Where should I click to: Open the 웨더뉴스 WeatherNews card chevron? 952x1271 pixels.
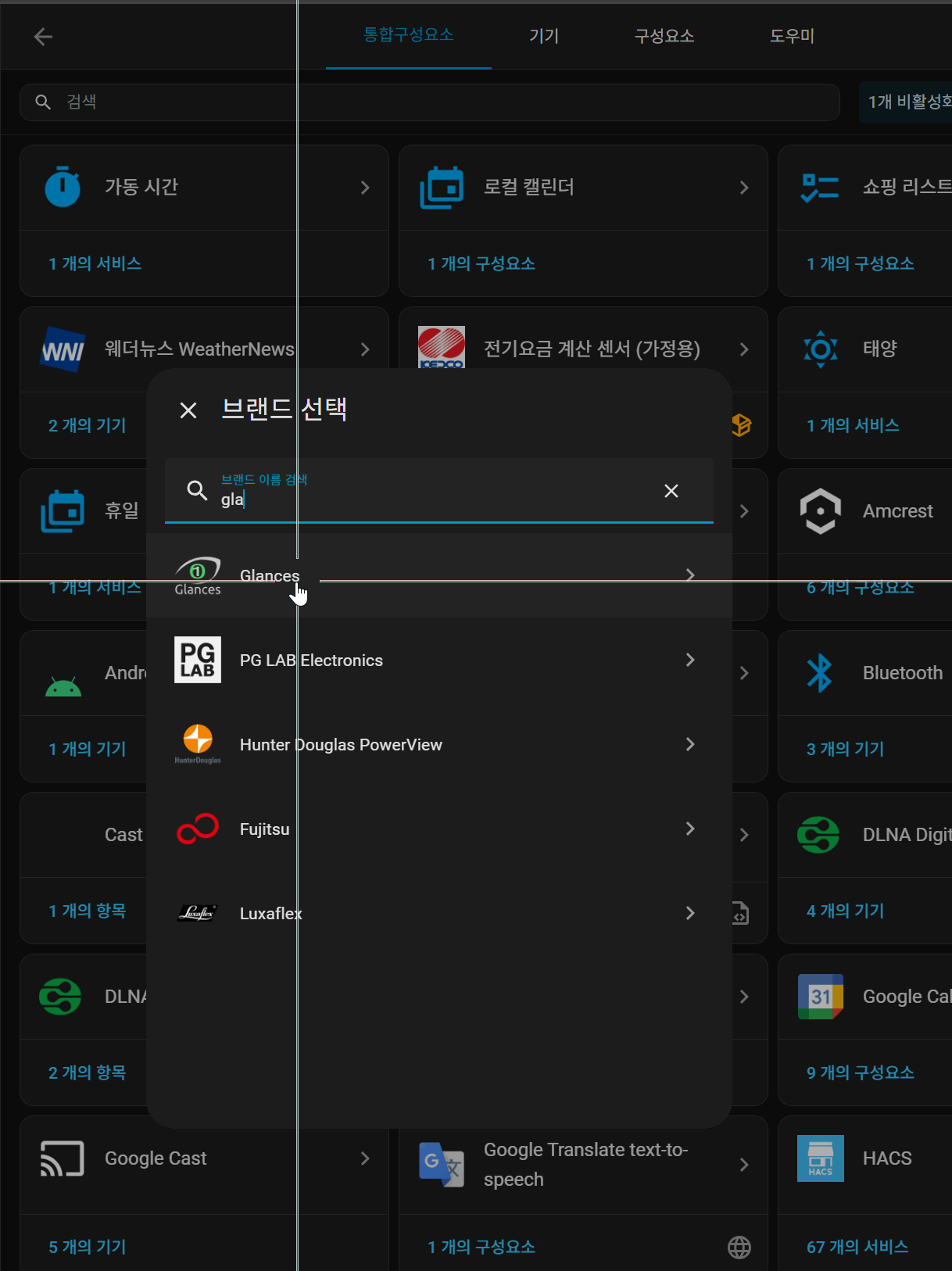click(365, 349)
